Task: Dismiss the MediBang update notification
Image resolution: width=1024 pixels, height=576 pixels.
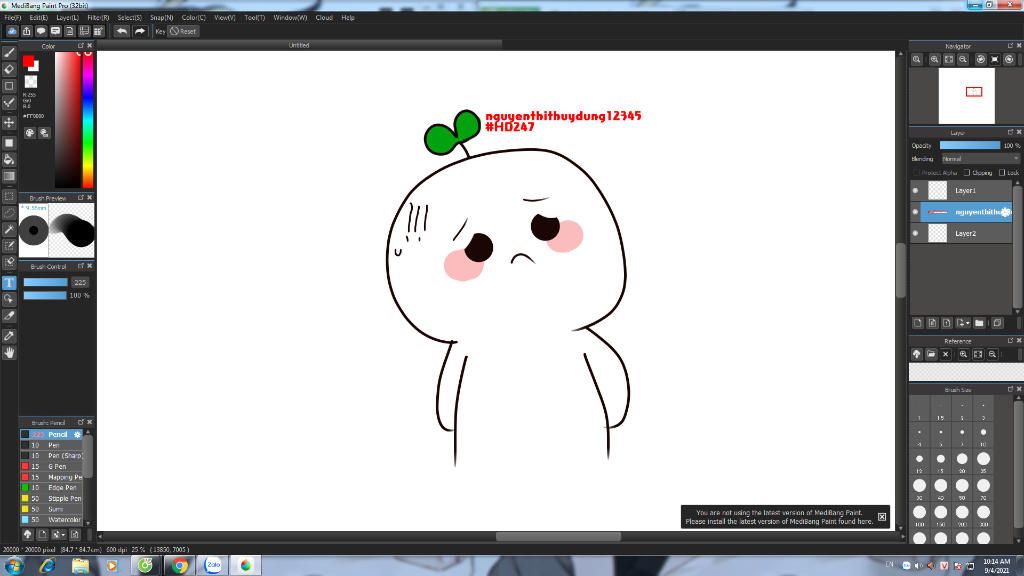Action: tap(882, 517)
